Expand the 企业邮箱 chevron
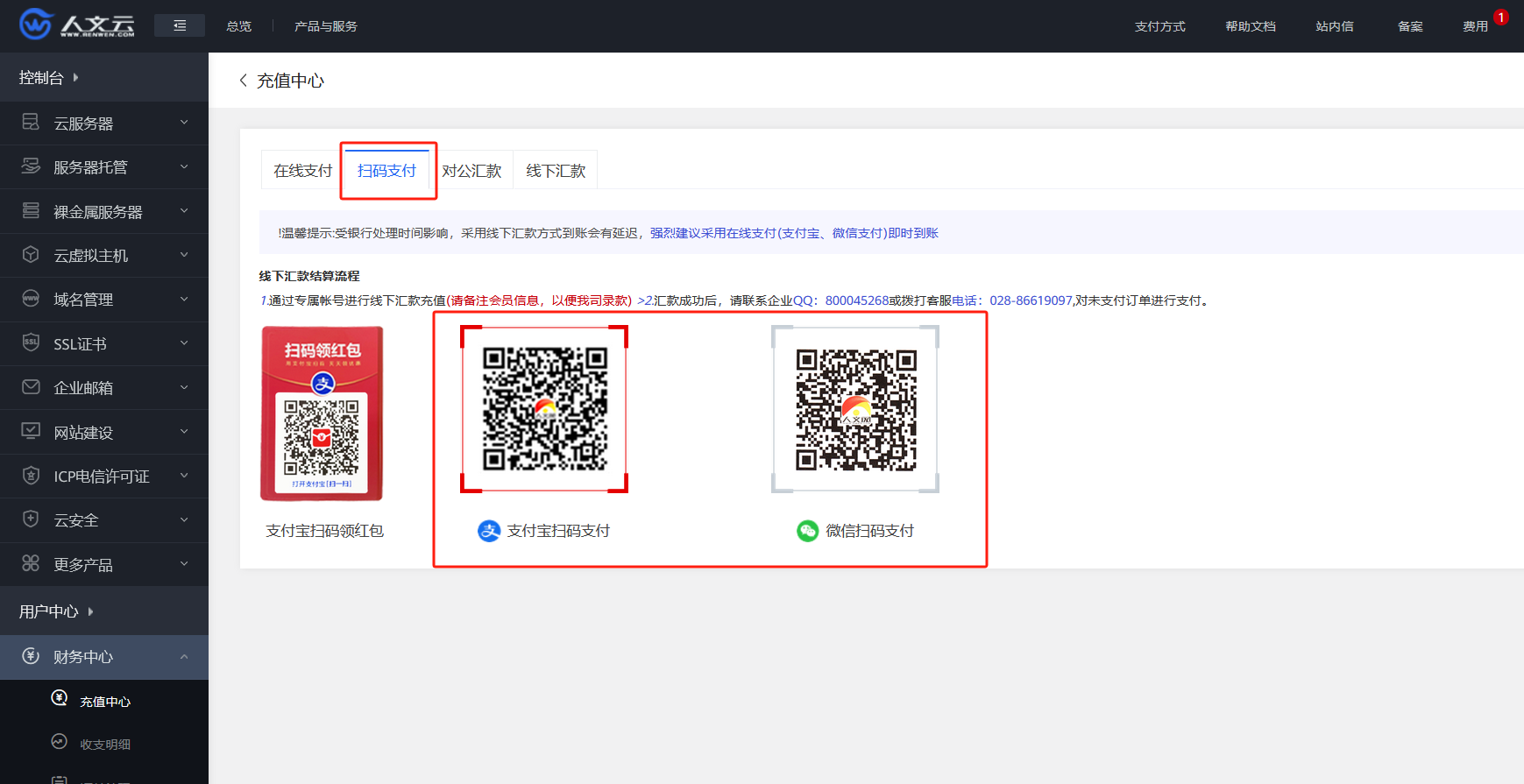Image resolution: width=1524 pixels, height=784 pixels. (x=184, y=386)
